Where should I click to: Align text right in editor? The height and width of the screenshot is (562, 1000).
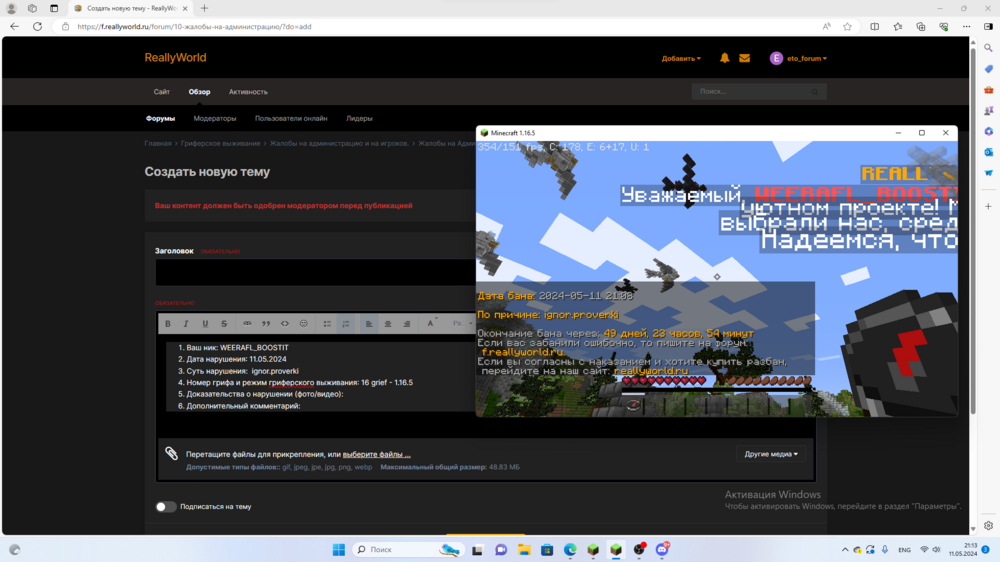click(x=407, y=323)
